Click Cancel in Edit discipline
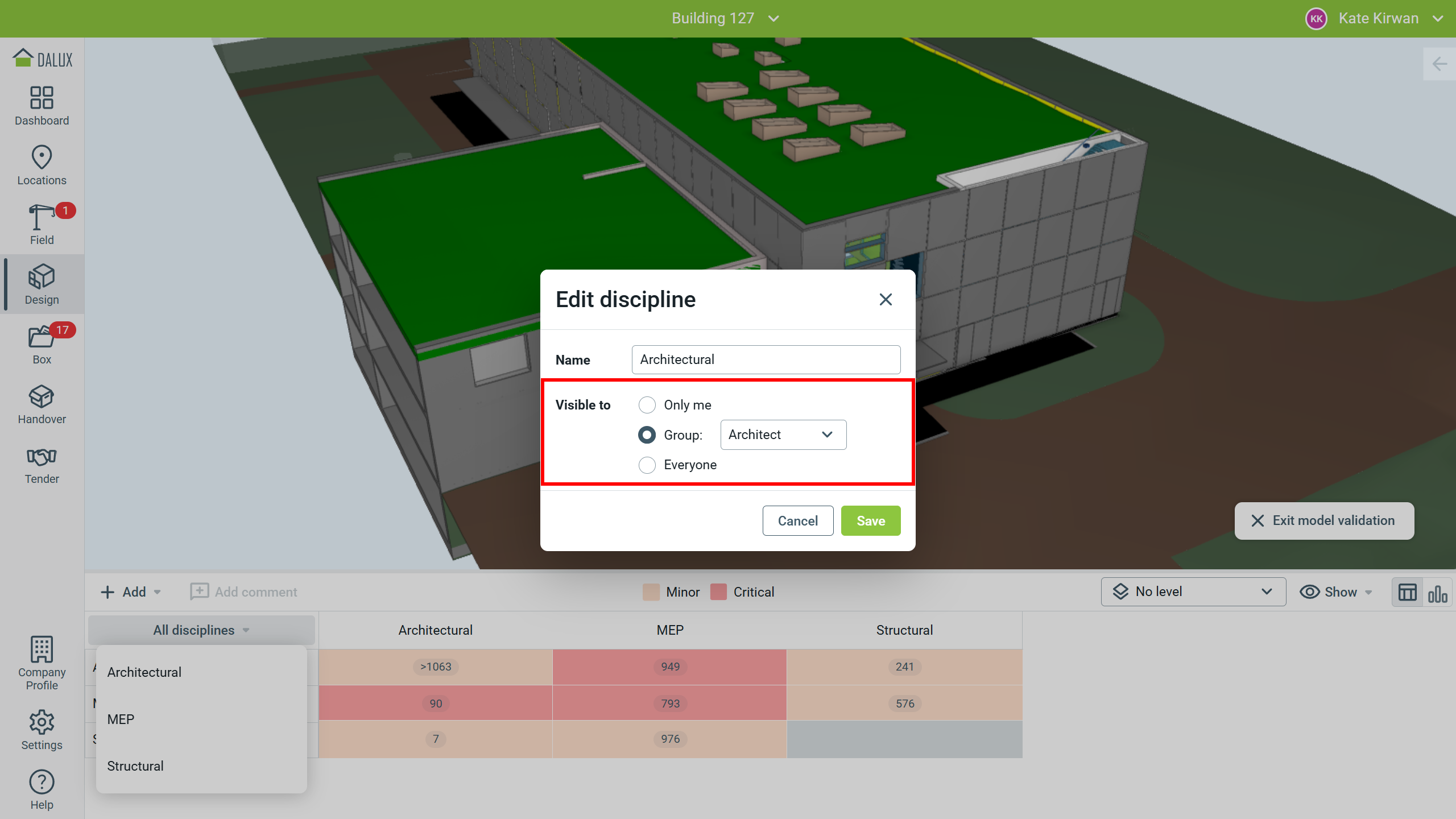This screenshot has width=1456, height=819. pos(798,521)
